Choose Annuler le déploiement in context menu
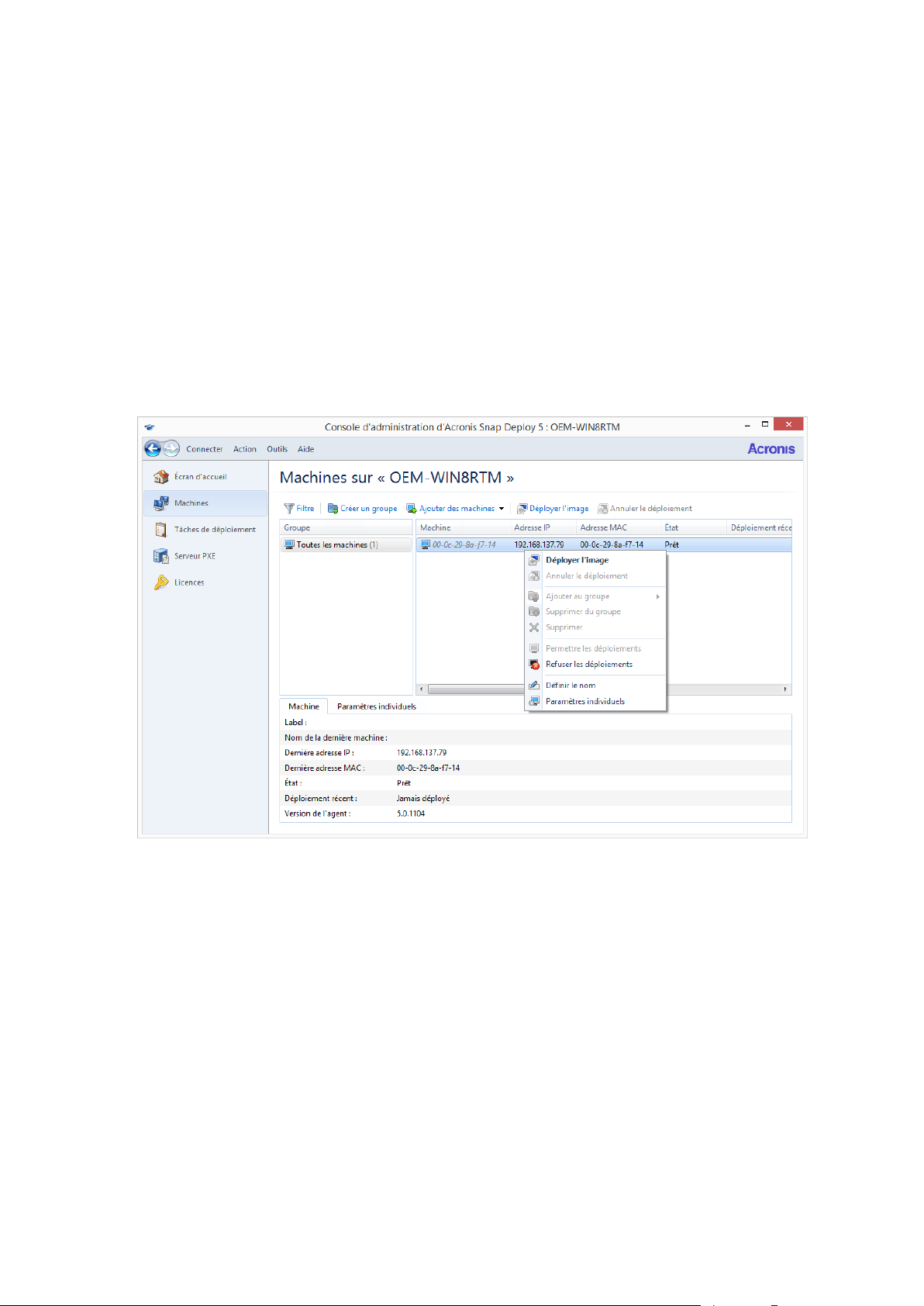 point(595,576)
